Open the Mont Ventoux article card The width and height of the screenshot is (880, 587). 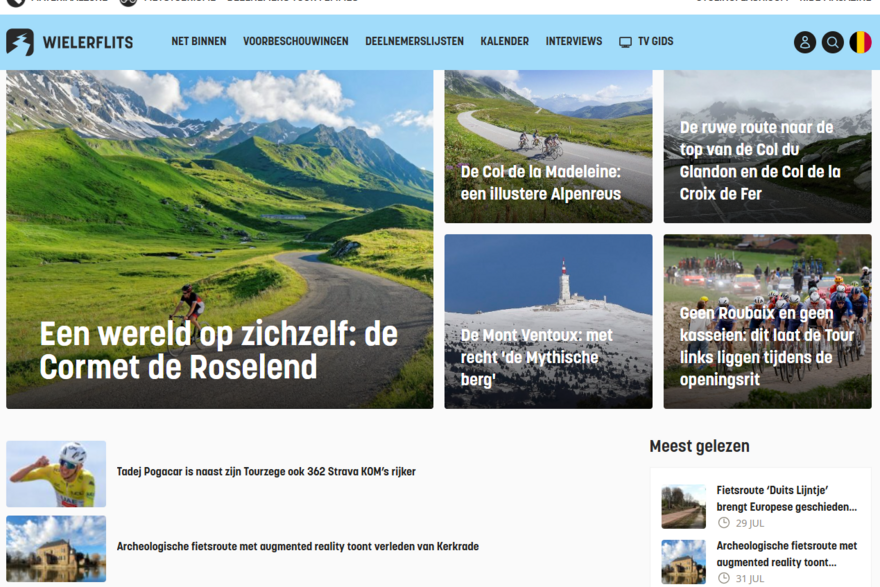click(x=548, y=322)
